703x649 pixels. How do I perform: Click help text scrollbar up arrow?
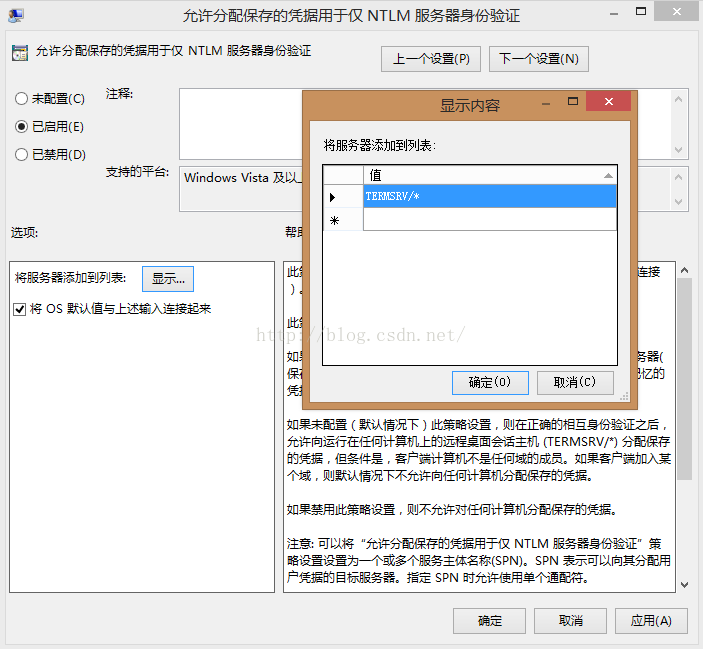click(x=684, y=270)
